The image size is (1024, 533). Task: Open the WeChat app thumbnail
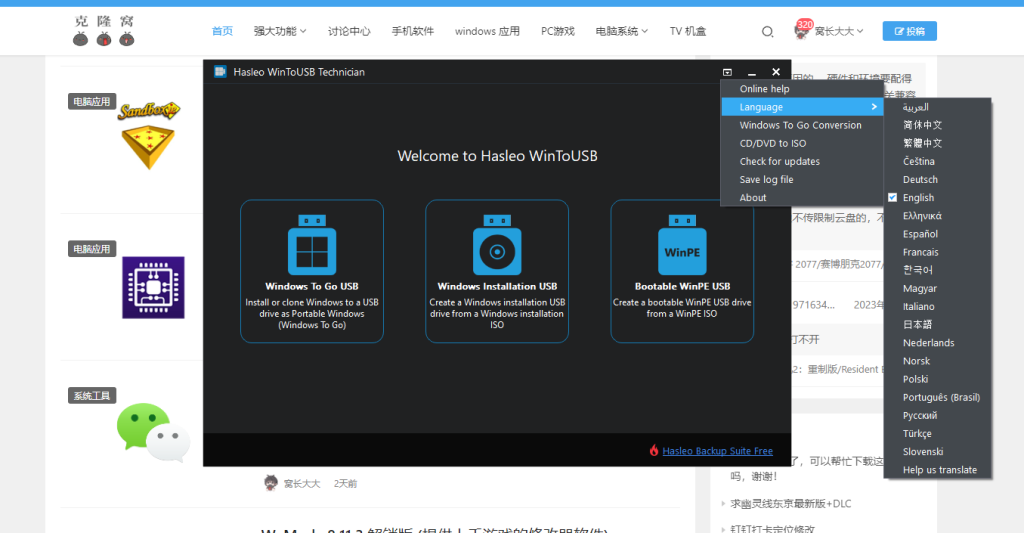coord(153,431)
